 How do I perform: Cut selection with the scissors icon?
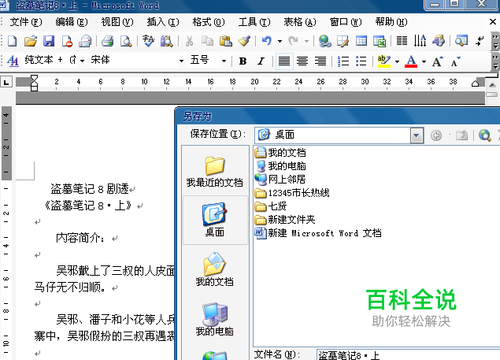(189, 41)
